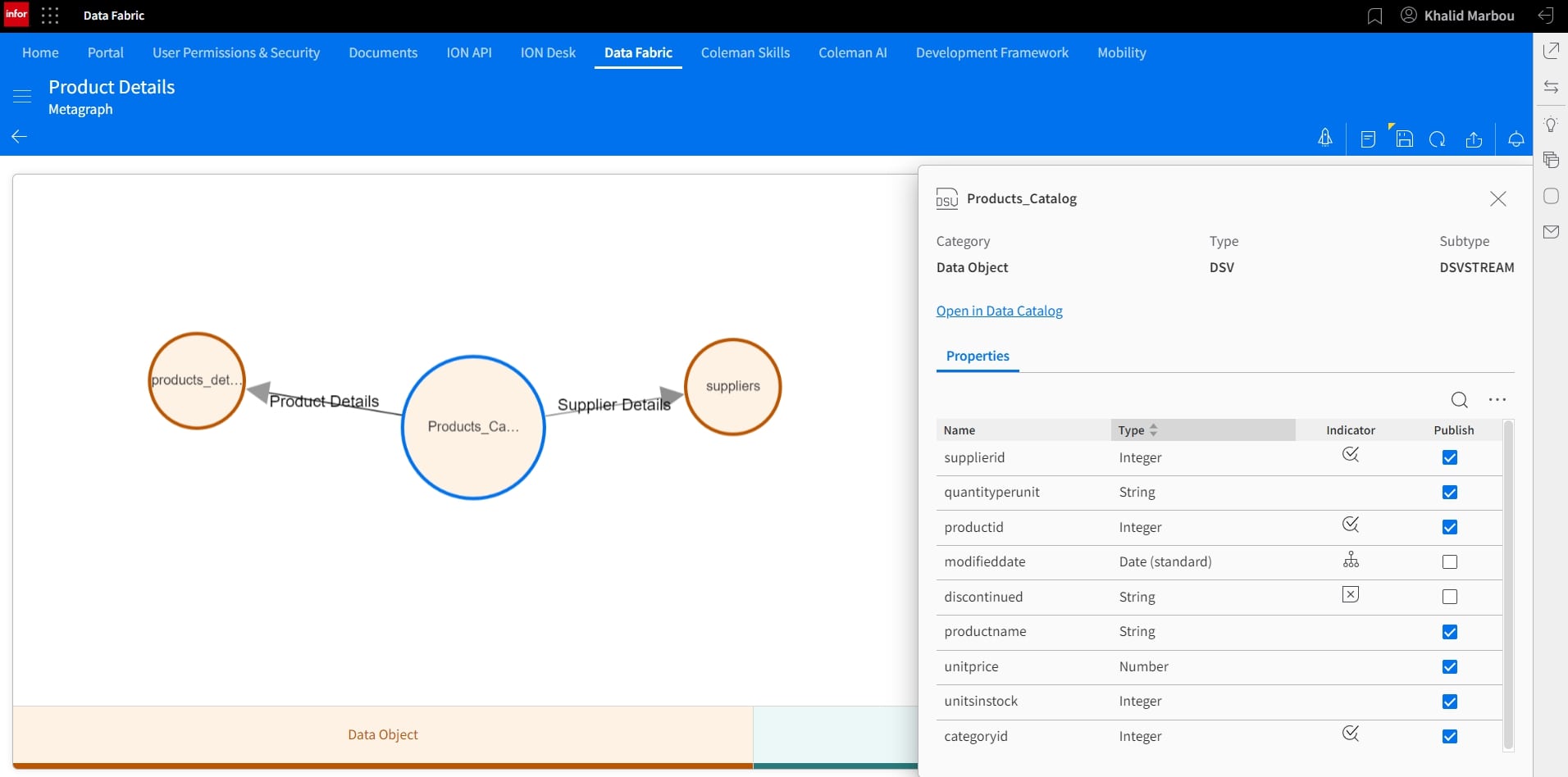Click hierarchy indicator icon for modifieddate
This screenshot has width=1568, height=777.
(x=1351, y=560)
